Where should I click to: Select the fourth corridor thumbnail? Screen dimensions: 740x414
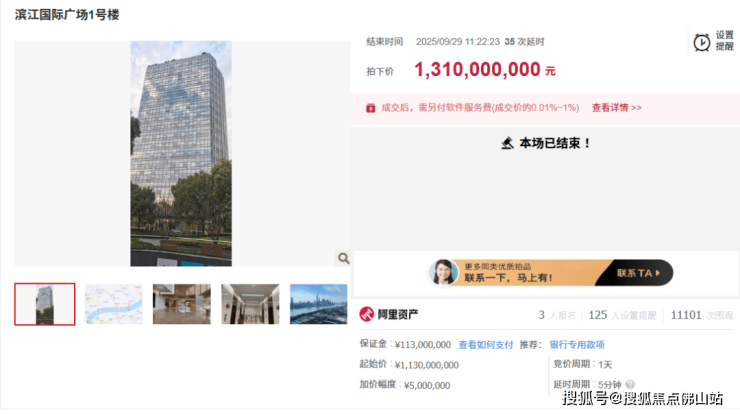[250, 304]
